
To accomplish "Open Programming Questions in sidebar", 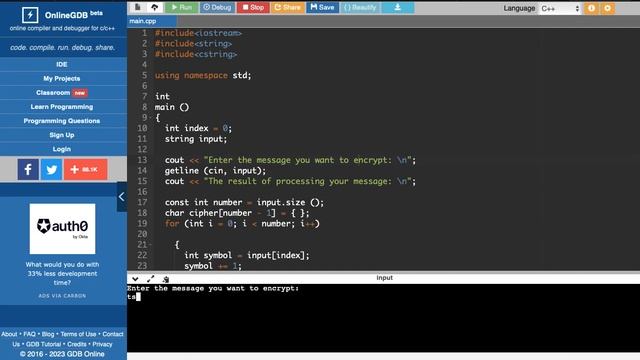I will pyautogui.click(x=62, y=121).
